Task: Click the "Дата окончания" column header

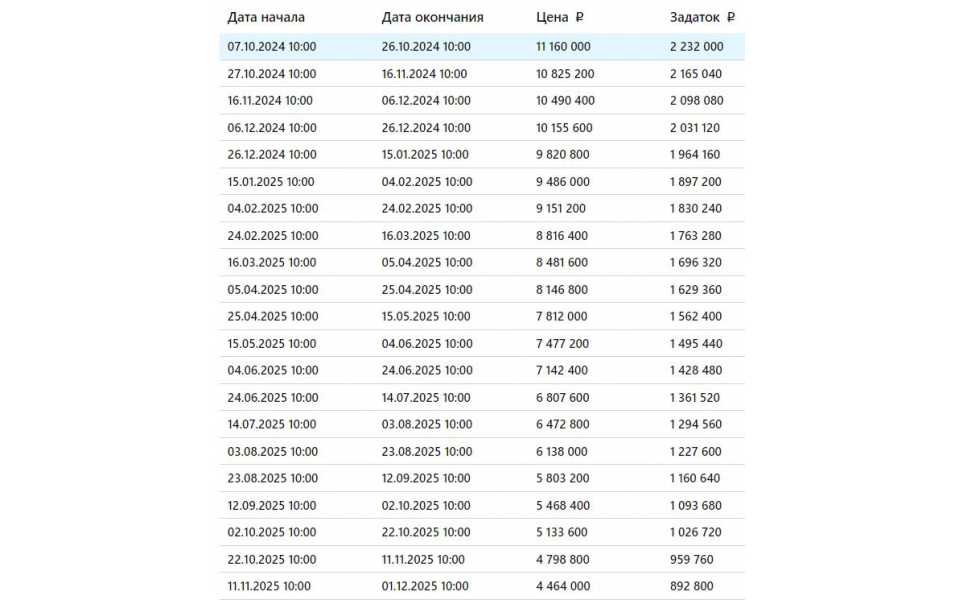Action: 432,17
